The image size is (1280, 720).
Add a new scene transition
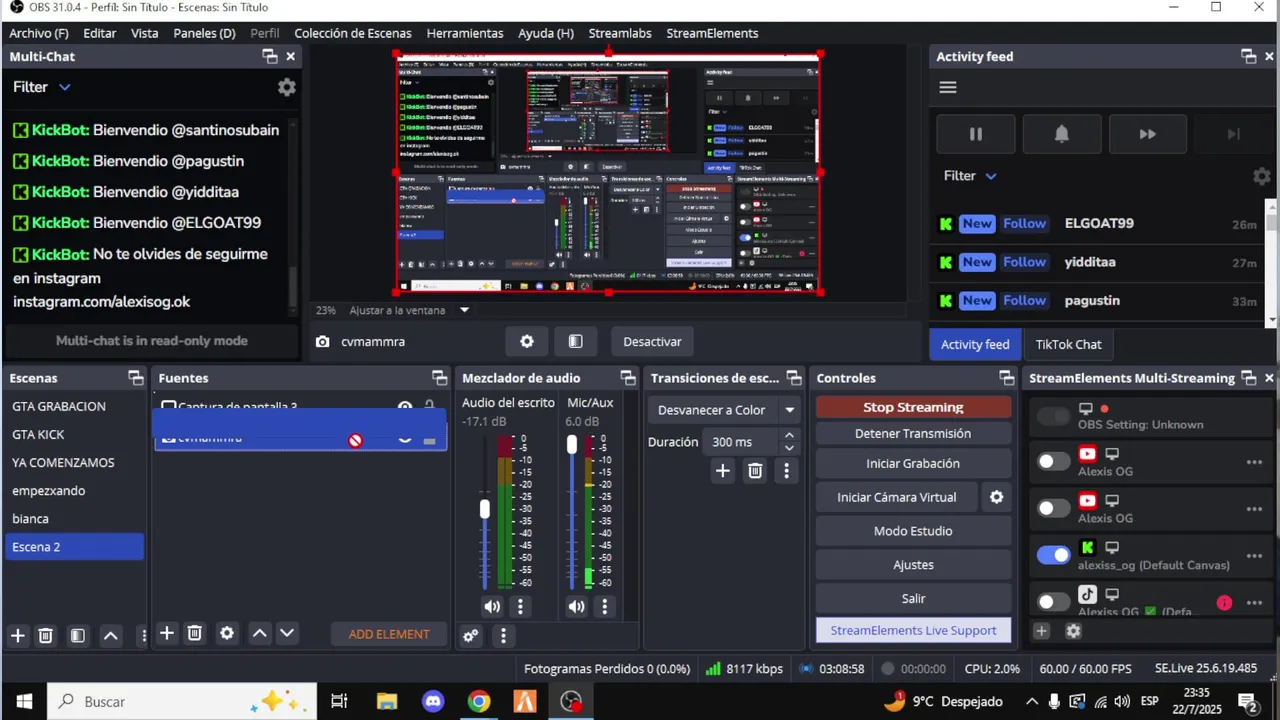[x=723, y=471]
